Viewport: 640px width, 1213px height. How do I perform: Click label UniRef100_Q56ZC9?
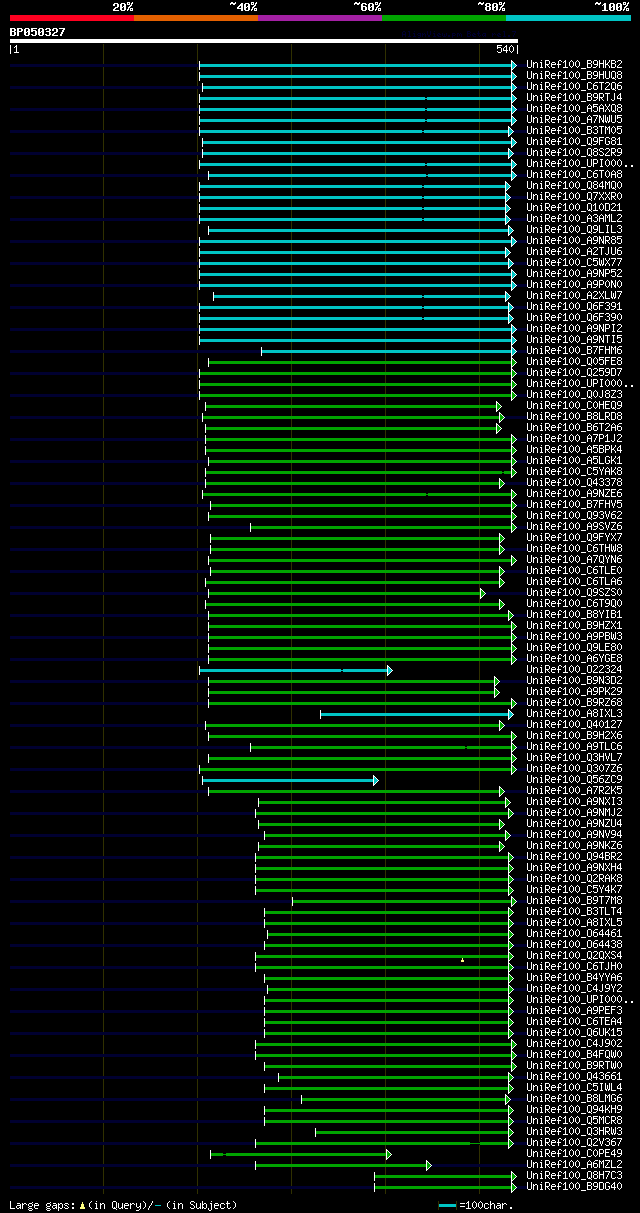pyautogui.click(x=574, y=779)
